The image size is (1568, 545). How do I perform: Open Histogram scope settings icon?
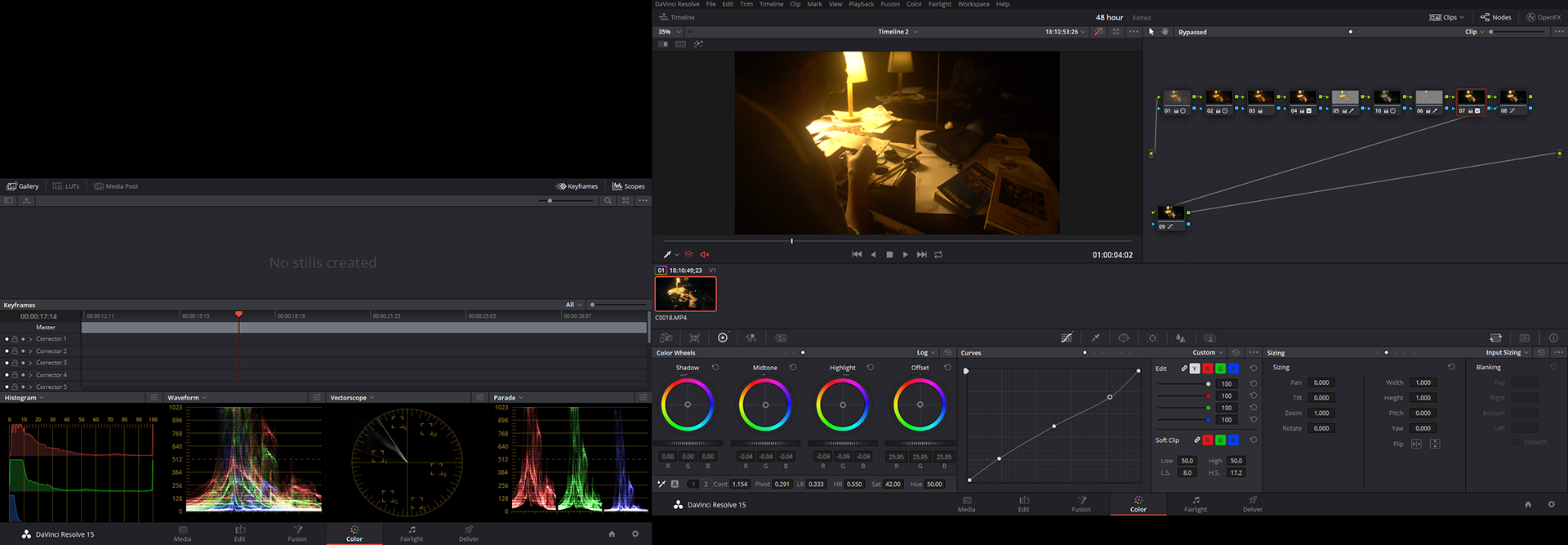tap(154, 397)
